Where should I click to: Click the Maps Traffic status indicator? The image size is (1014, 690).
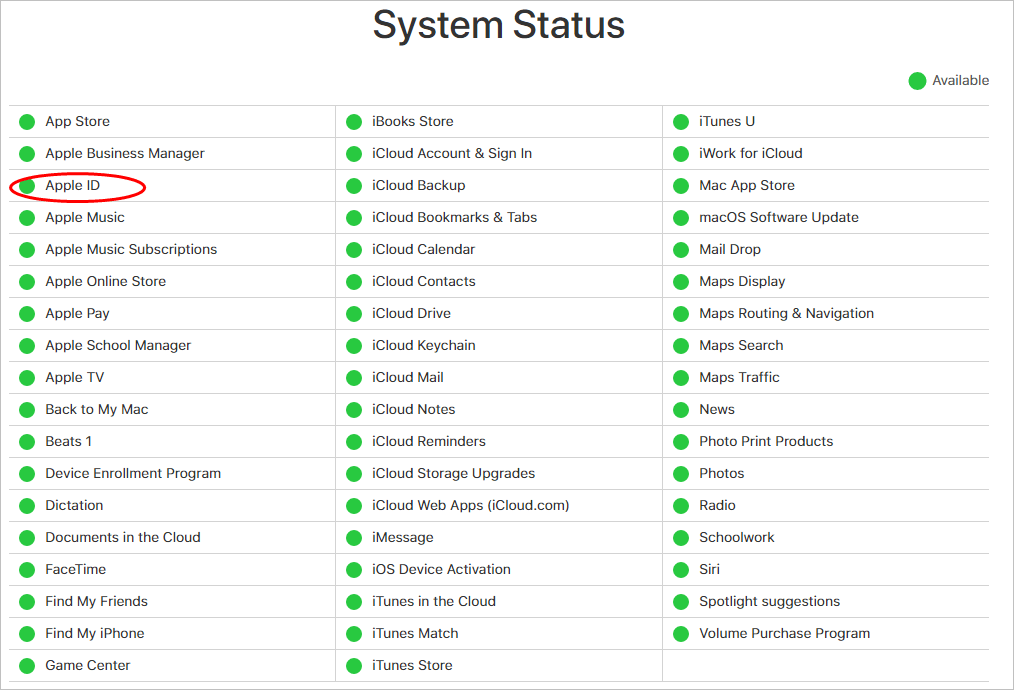(x=681, y=378)
